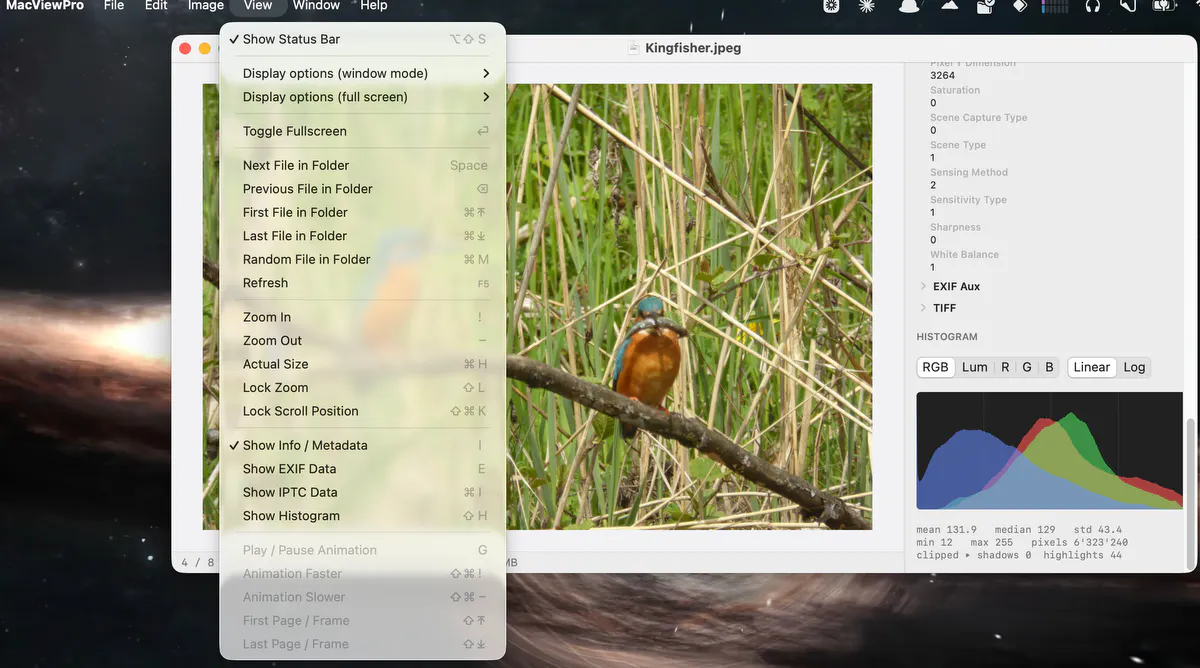Click the headphones icon in the menu bar
The image size is (1200, 668).
click(1092, 6)
